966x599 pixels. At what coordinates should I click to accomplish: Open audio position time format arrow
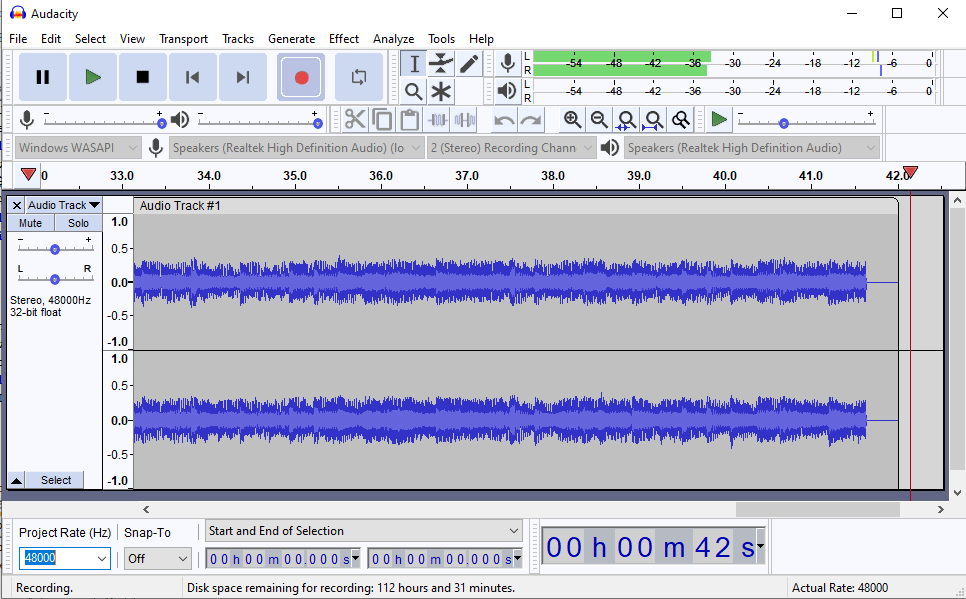[x=760, y=546]
